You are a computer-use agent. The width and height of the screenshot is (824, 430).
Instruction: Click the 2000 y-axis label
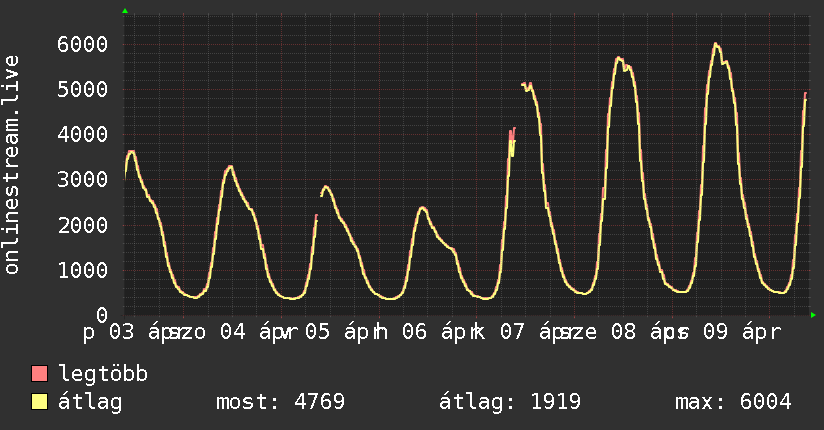click(x=83, y=225)
